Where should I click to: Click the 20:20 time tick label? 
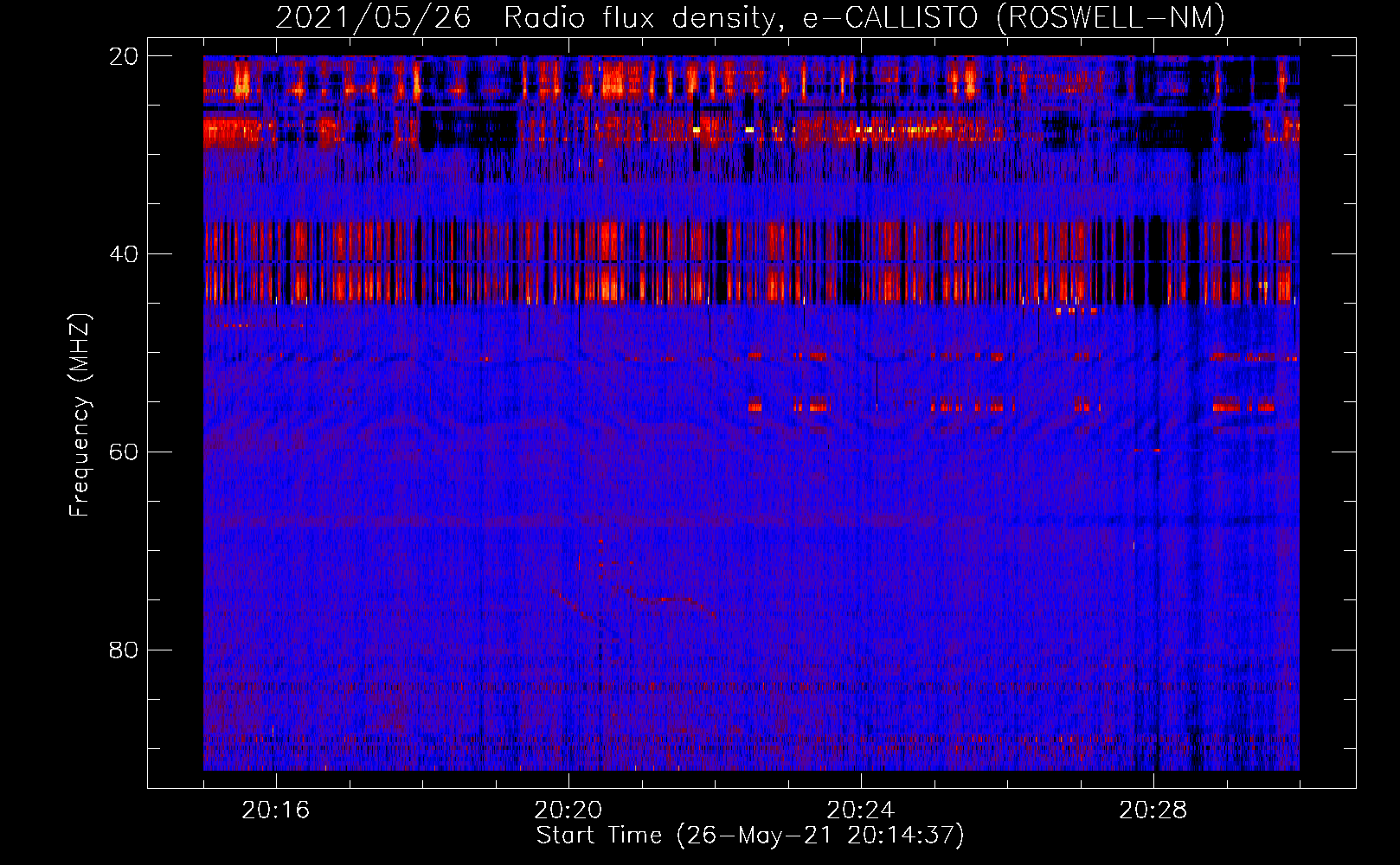tap(568, 811)
